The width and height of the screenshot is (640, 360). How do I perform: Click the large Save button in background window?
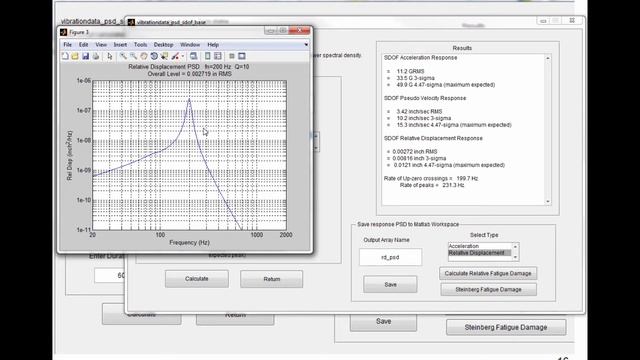383,322
